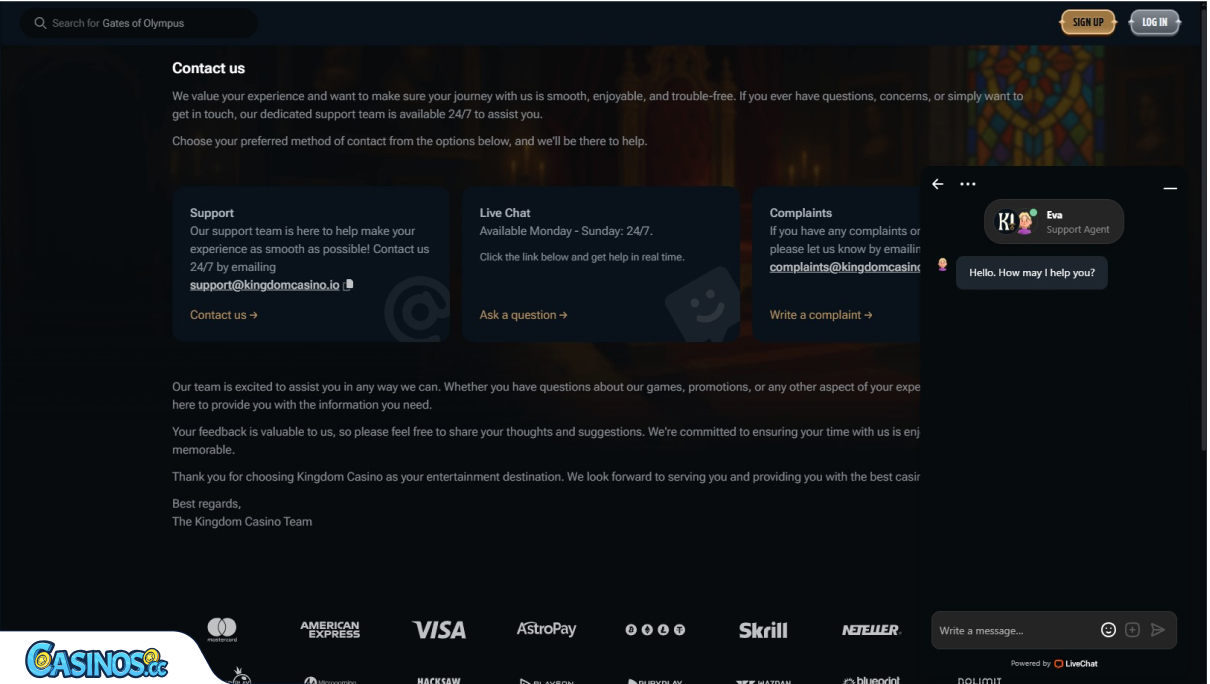
Task: Focus the Write a message field
Action: click(x=1014, y=631)
